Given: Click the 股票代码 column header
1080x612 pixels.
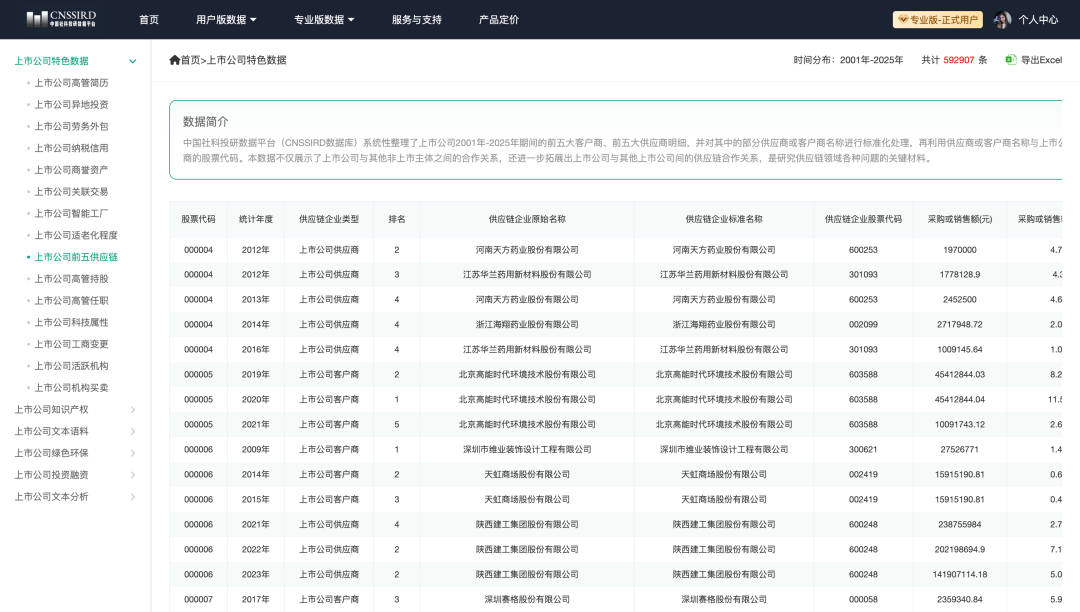Looking at the screenshot, I should (x=198, y=219).
